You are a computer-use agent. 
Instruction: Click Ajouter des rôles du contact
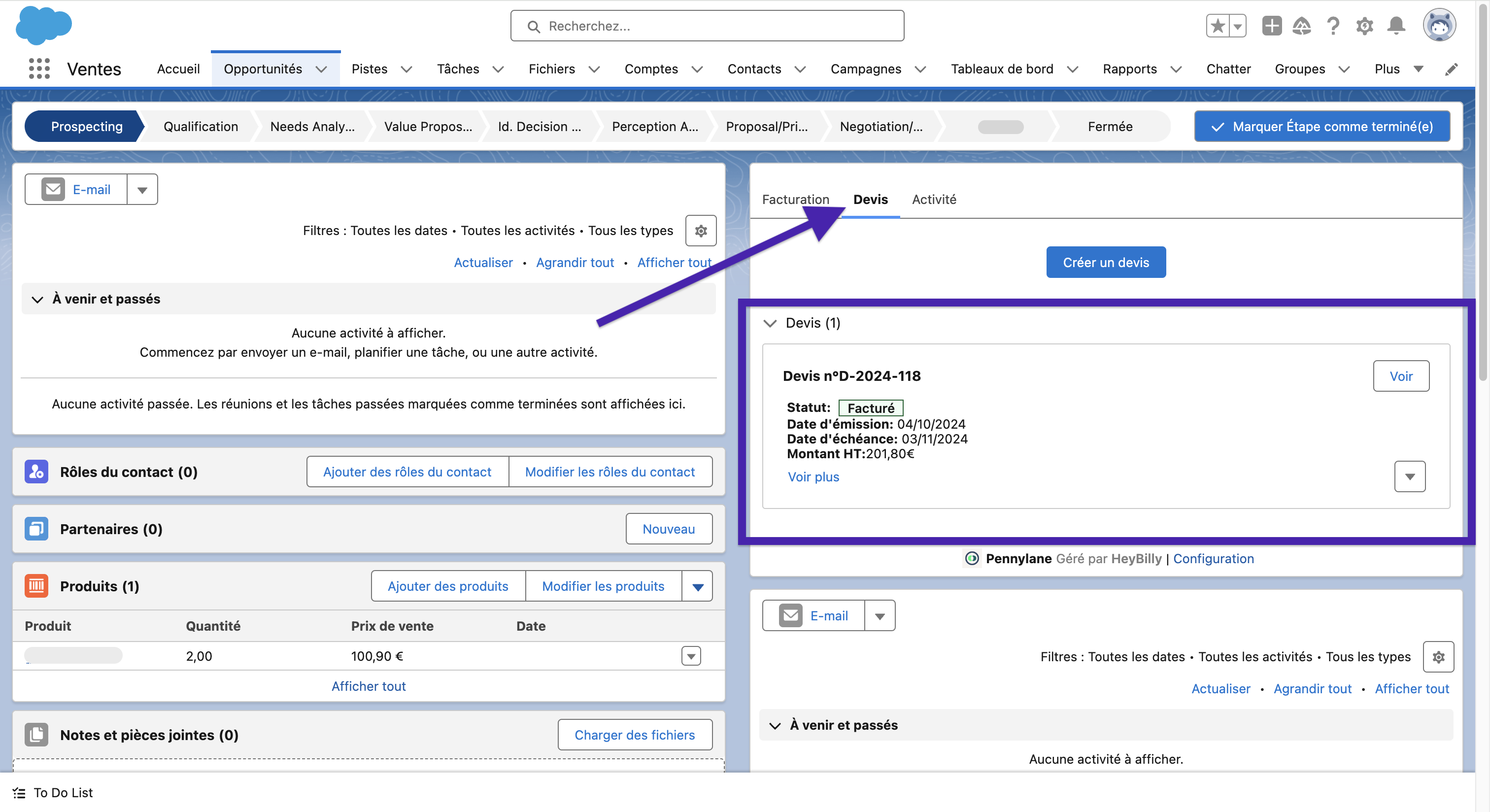pyautogui.click(x=407, y=472)
